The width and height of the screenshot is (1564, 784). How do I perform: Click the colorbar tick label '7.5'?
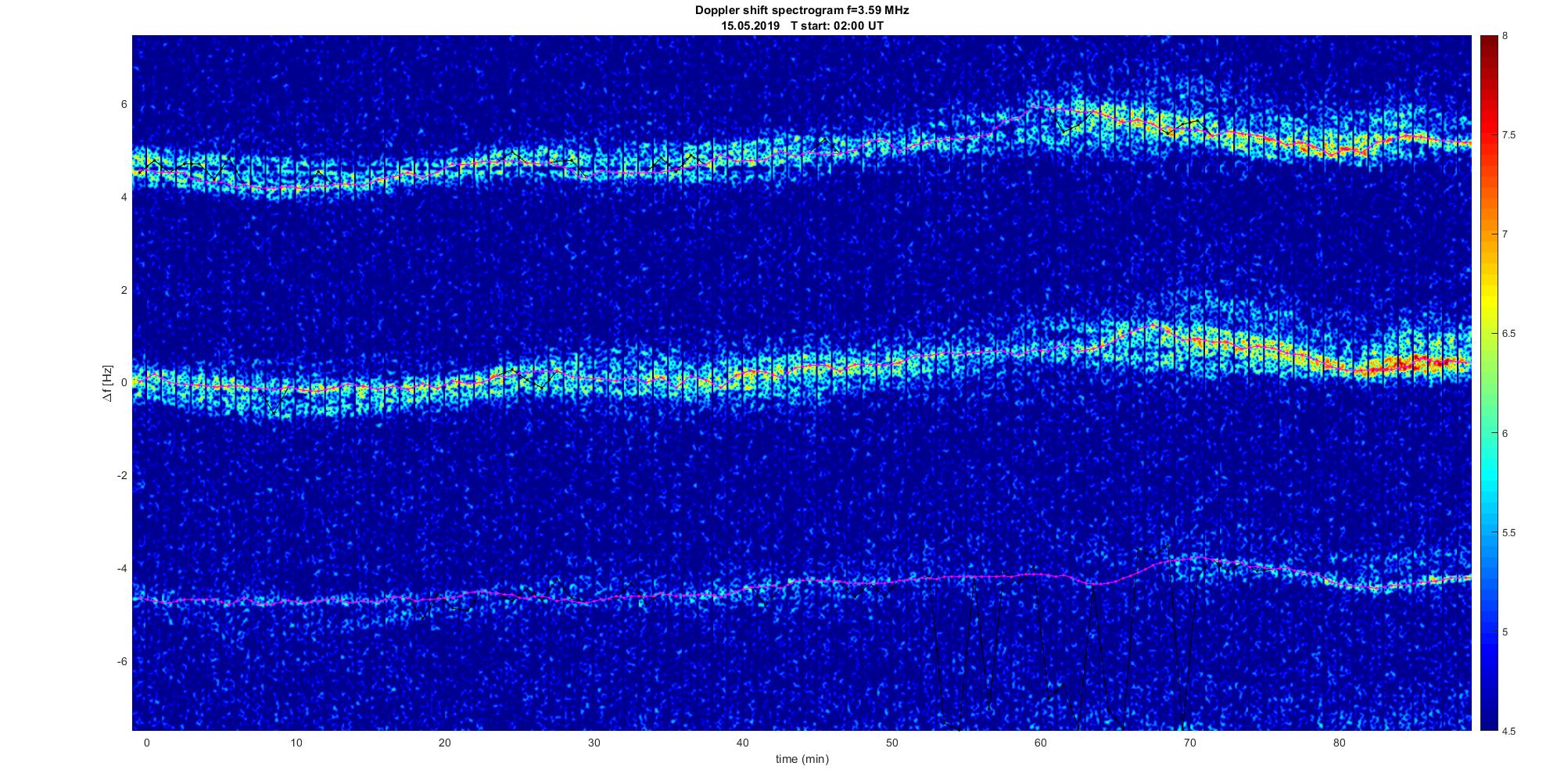(x=1509, y=135)
